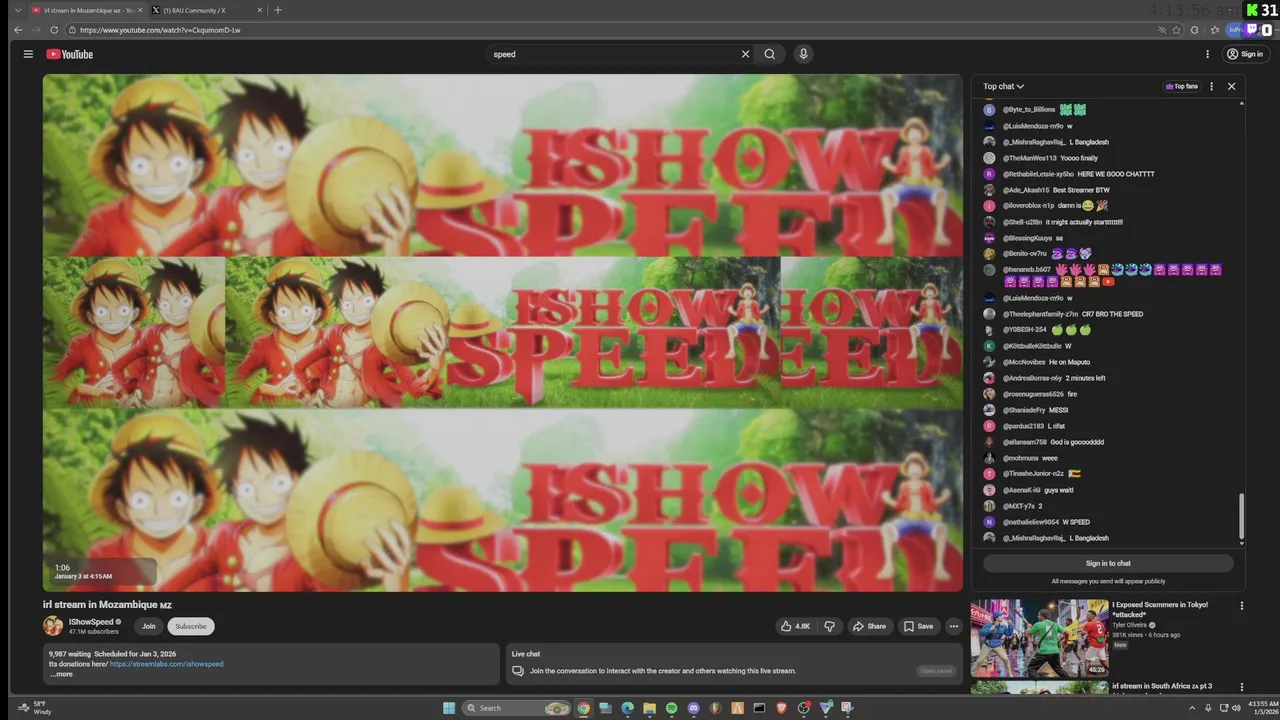This screenshot has width=1280, height=720.
Task: Show the Top fans leaderboard
Action: [1182, 86]
